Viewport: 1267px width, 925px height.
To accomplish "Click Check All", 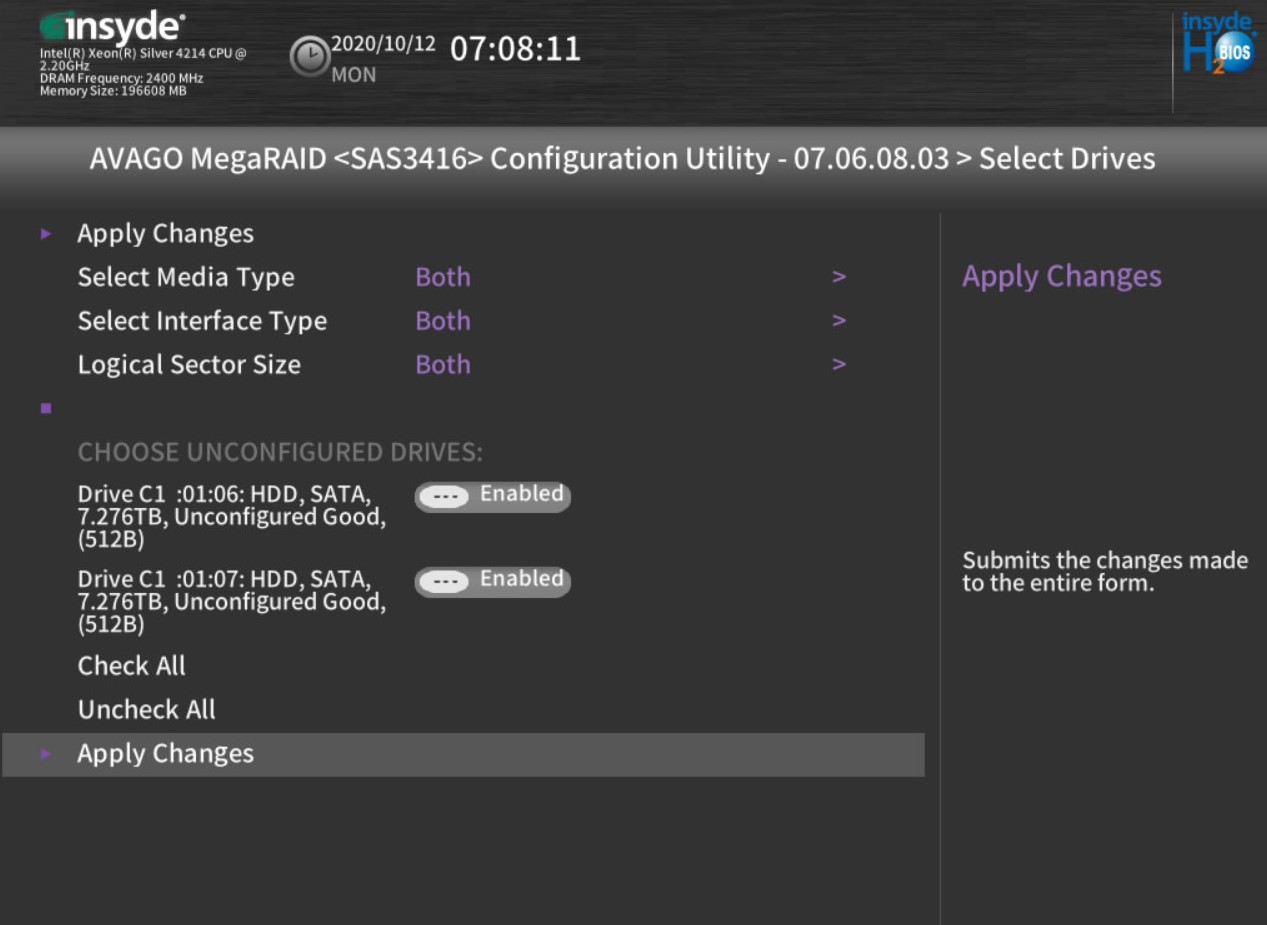I will click(132, 666).
